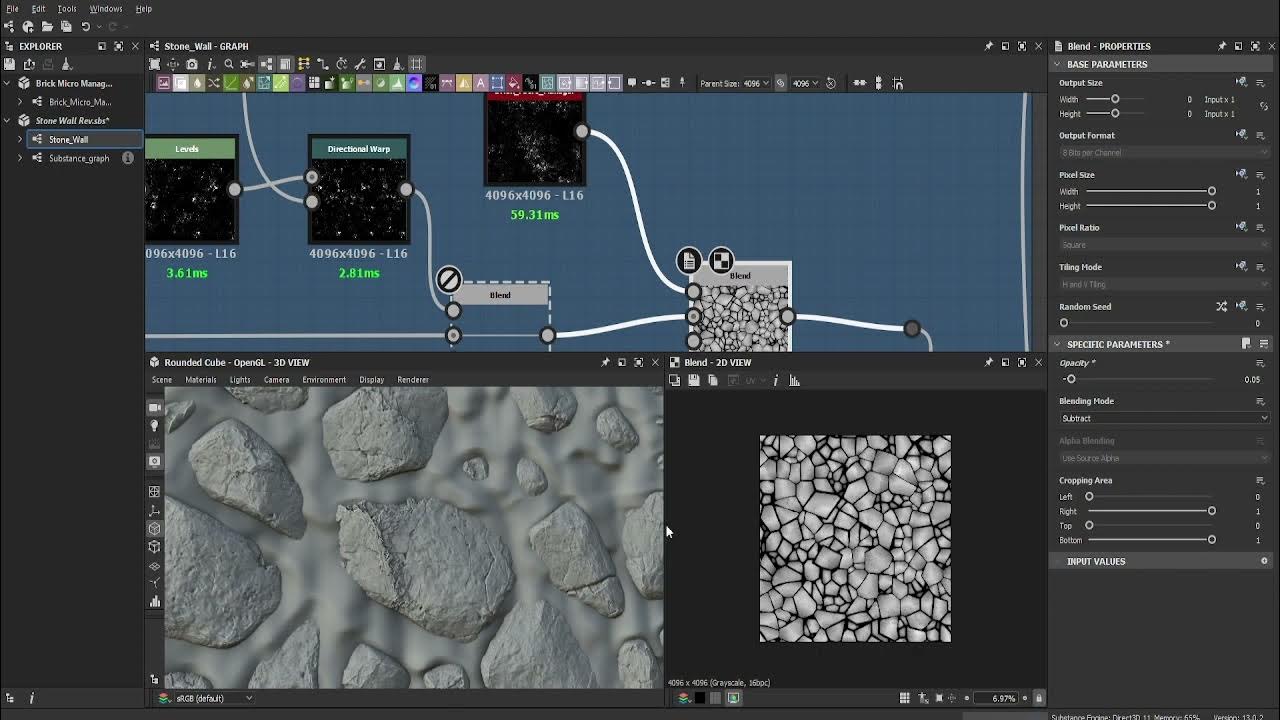The width and height of the screenshot is (1280, 720).
Task: Click the fit-graph-to-view frame icon
Action: (154, 64)
